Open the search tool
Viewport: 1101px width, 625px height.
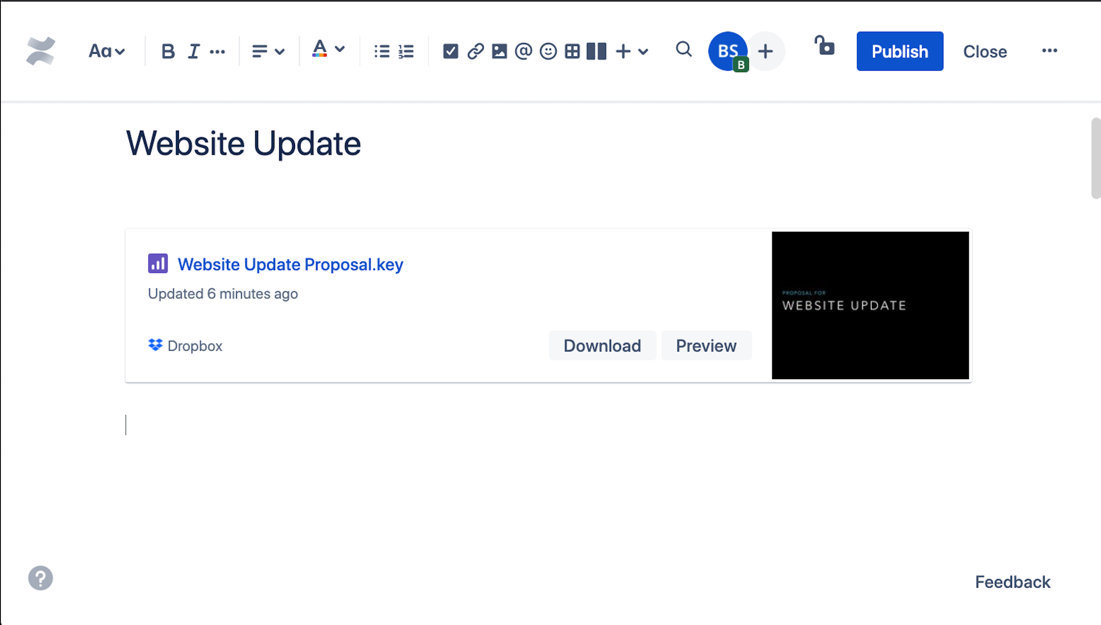pyautogui.click(x=683, y=50)
